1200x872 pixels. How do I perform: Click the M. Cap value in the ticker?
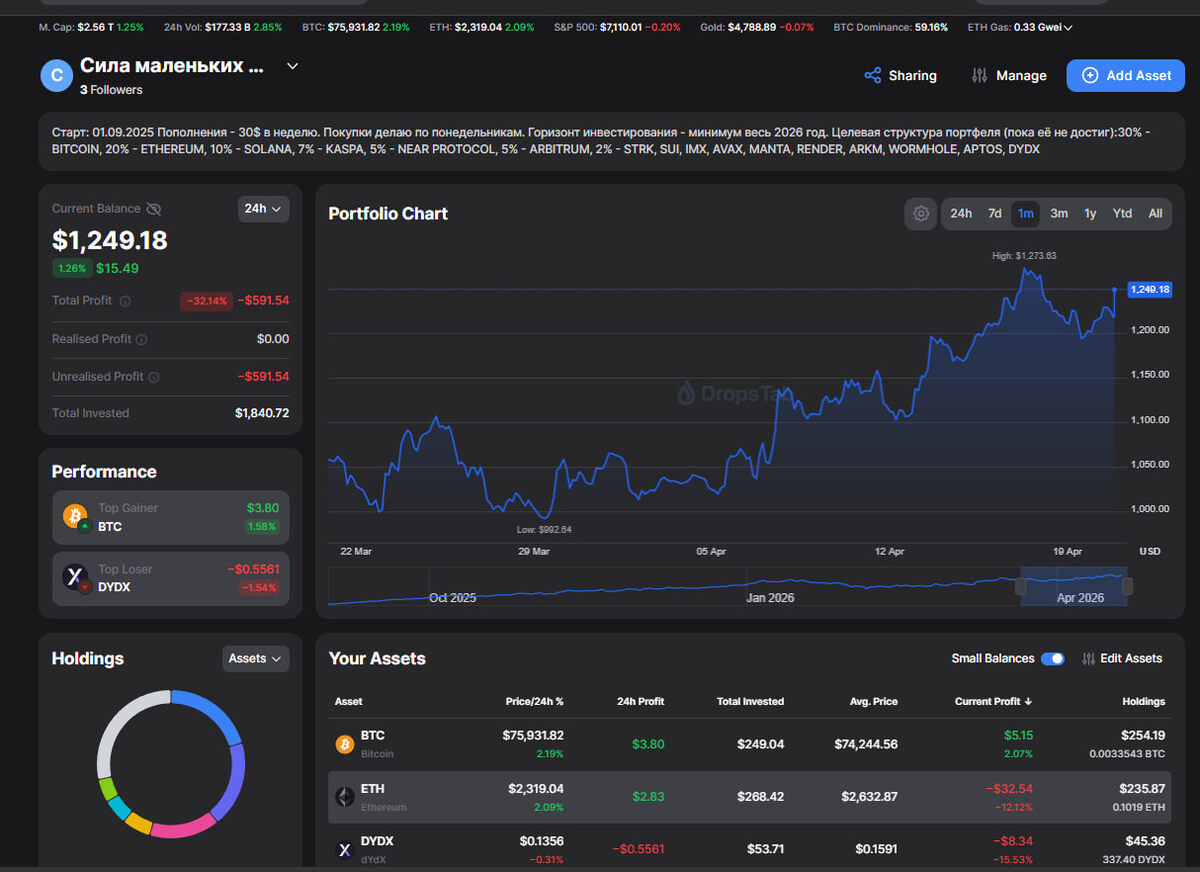coord(96,27)
